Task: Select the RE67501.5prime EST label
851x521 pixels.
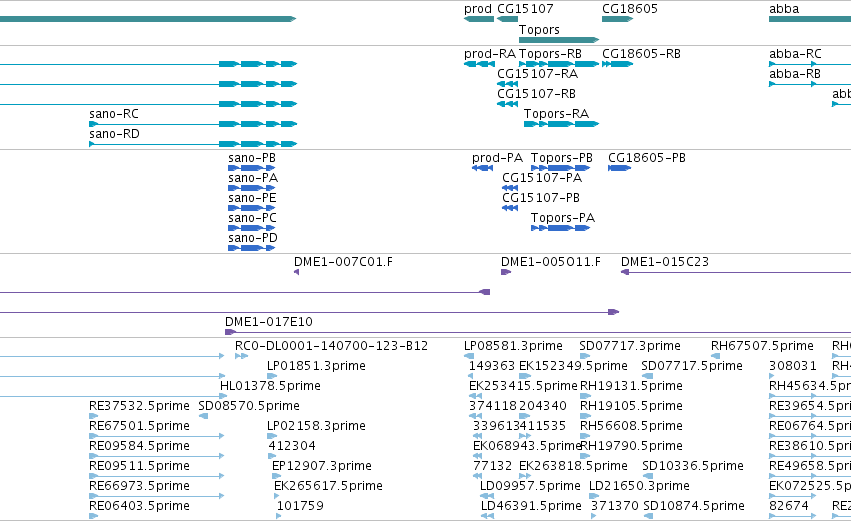Action: click(139, 427)
